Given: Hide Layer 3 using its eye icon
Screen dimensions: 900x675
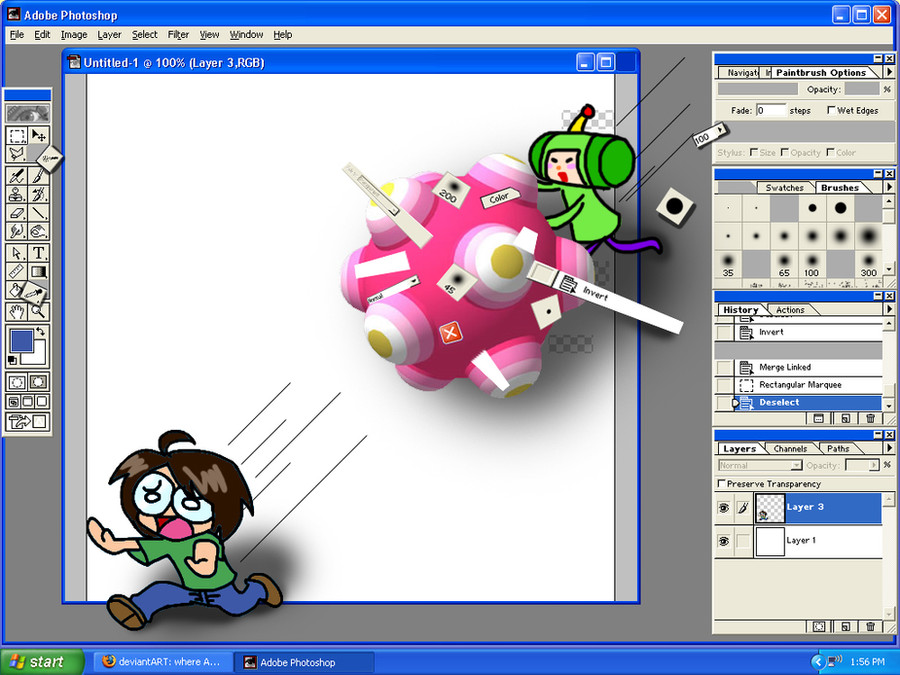Looking at the screenshot, I should (724, 508).
